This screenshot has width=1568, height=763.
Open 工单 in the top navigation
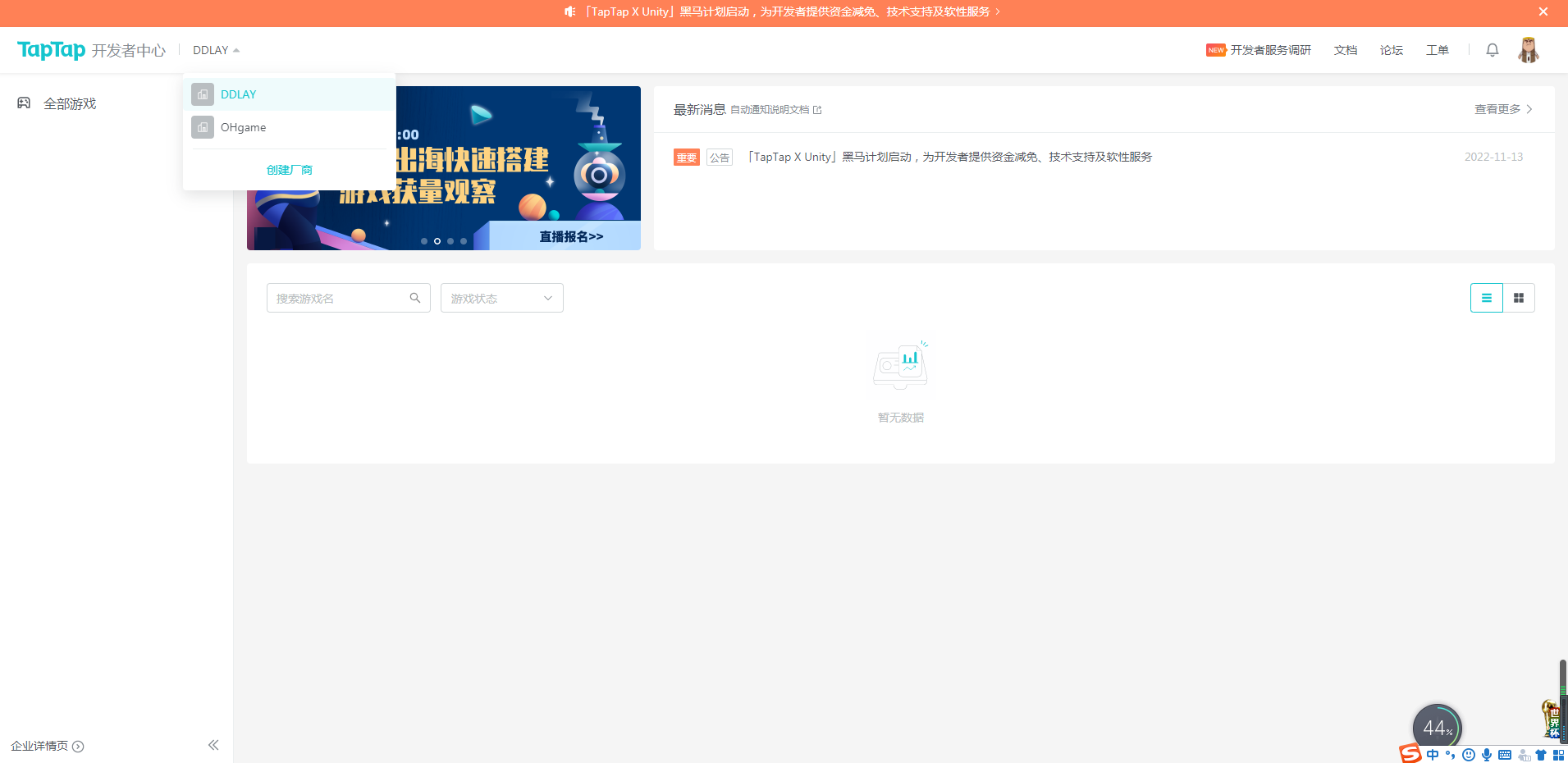coord(1438,50)
